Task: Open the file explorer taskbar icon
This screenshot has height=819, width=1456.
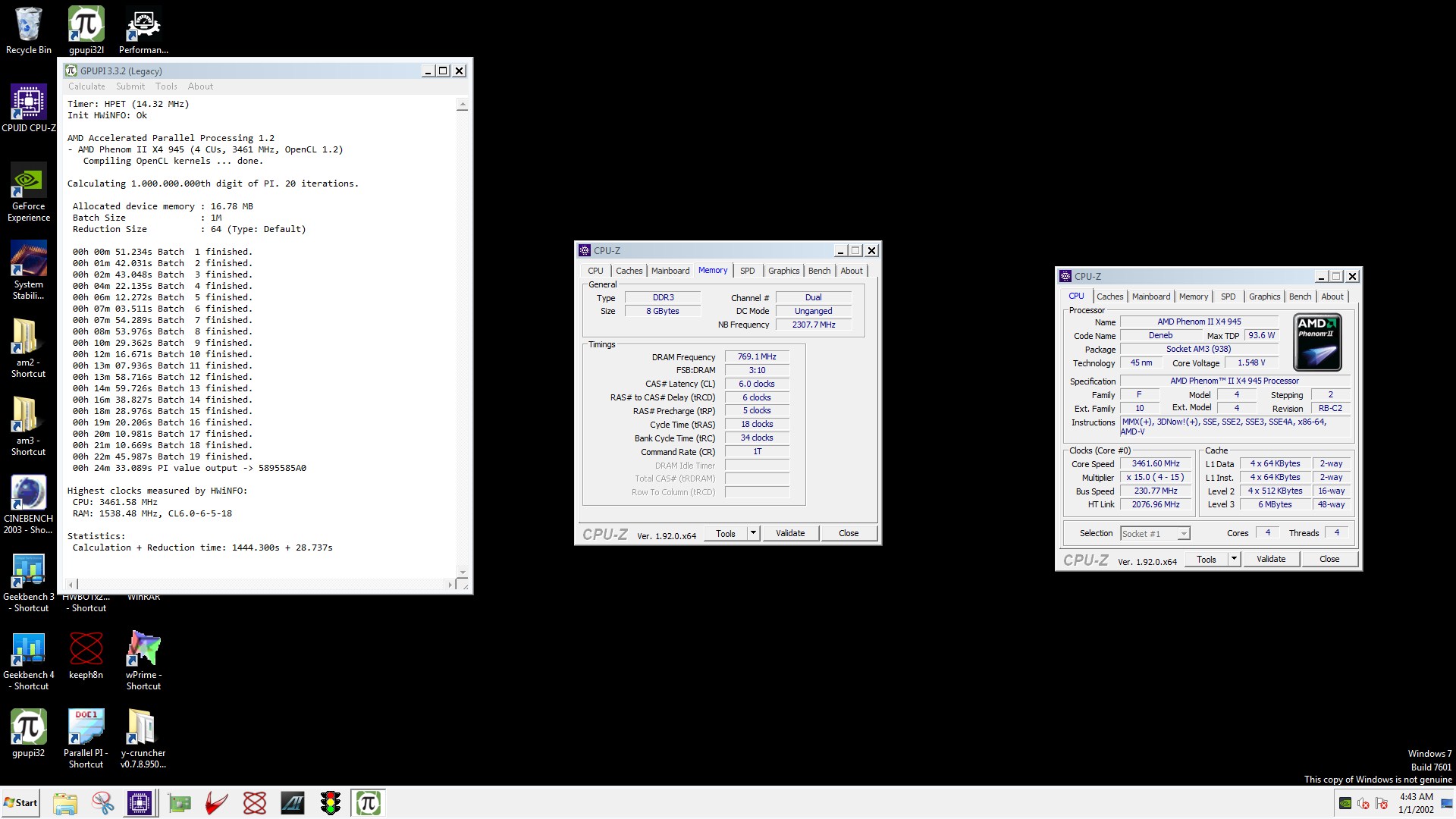Action: (x=65, y=803)
